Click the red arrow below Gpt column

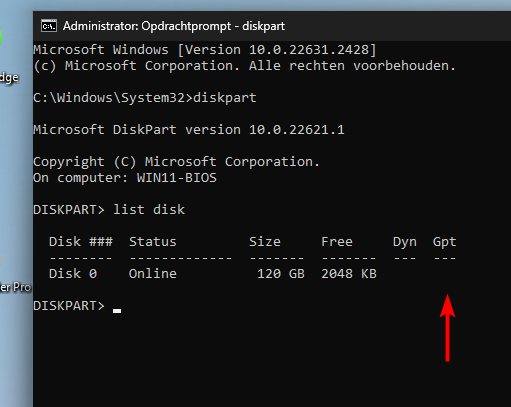447,327
